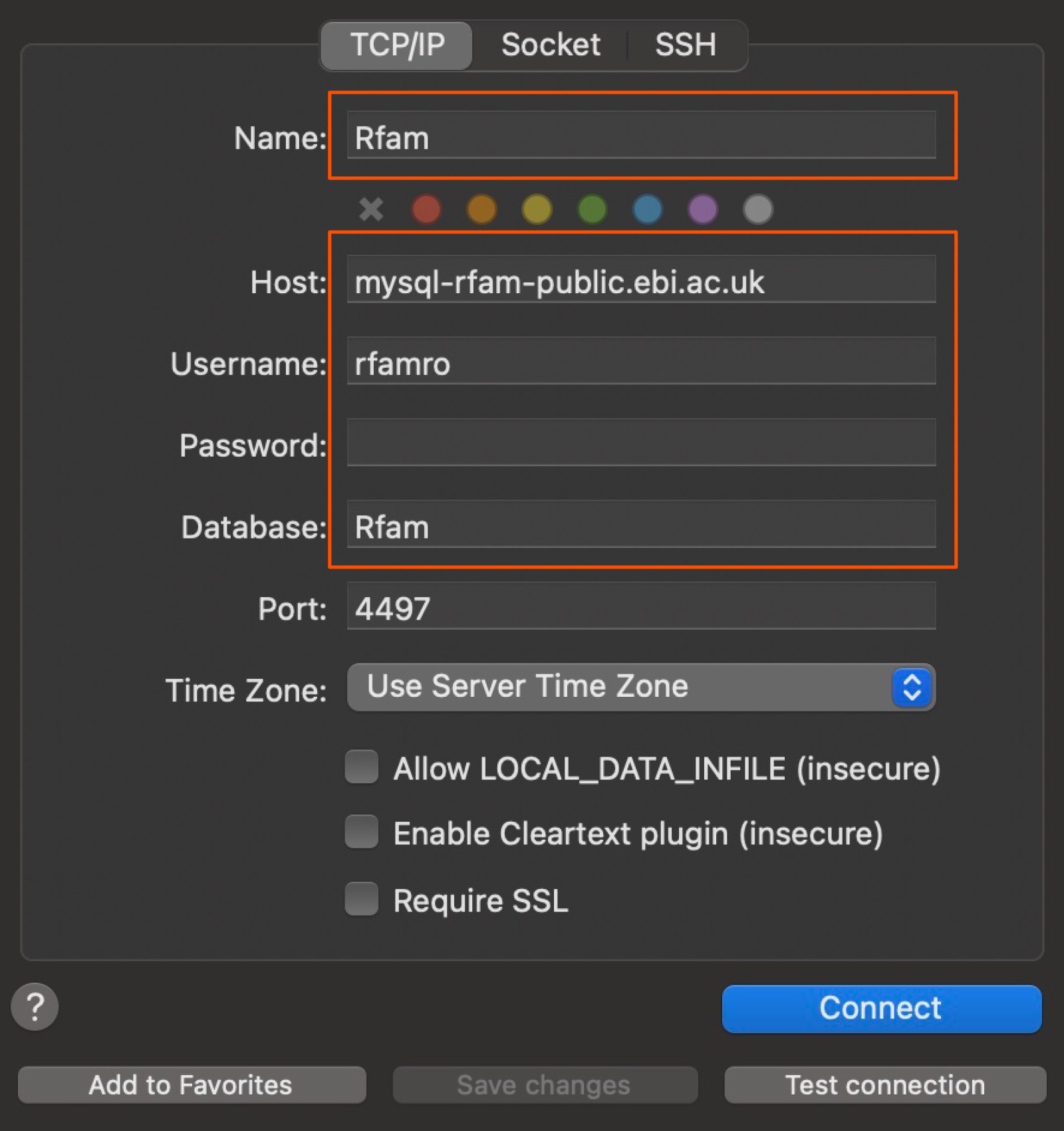The height and width of the screenshot is (1131, 1064).
Task: Enable Allow LOCAL_DATA_INFILE checkbox
Action: [x=362, y=767]
